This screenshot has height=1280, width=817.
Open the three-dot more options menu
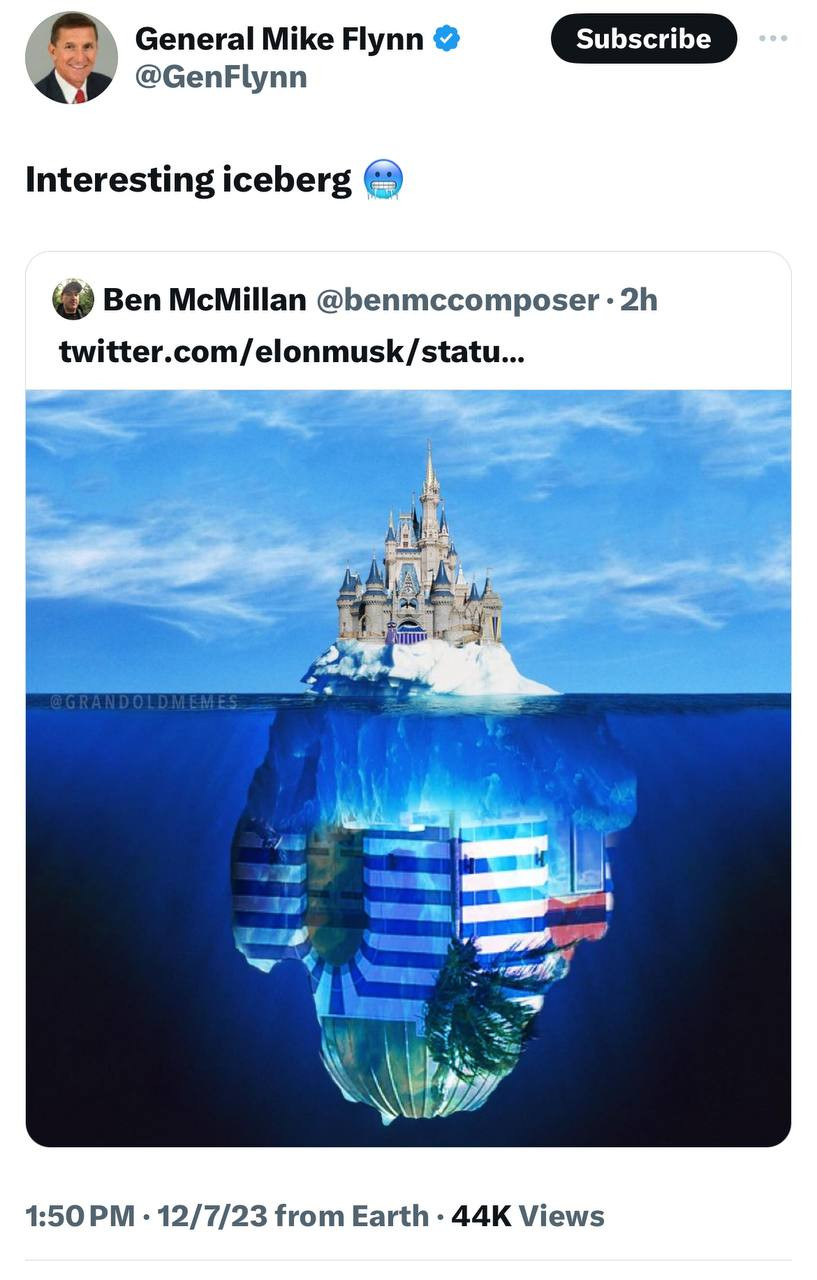click(772, 38)
